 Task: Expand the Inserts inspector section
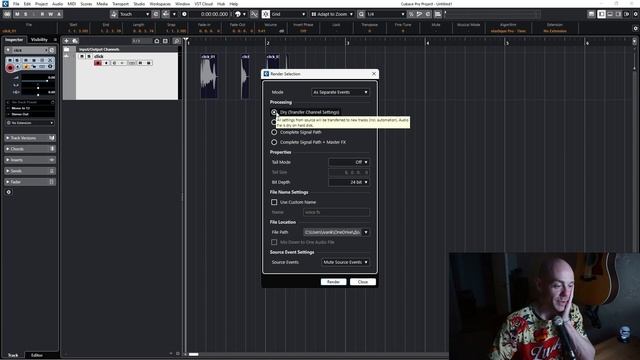point(30,160)
